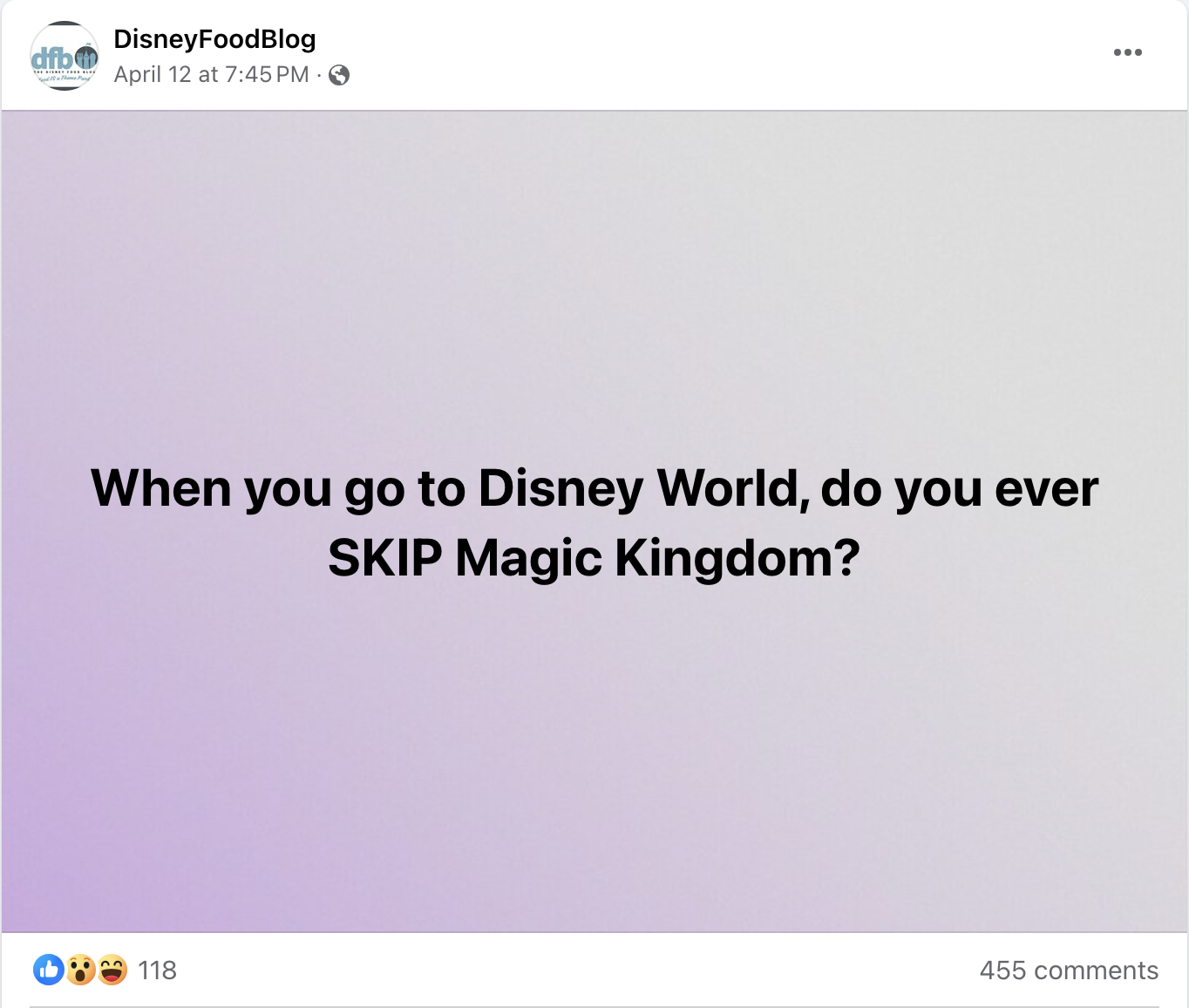Select the Wow surprised-face reaction emoji
1189x1008 pixels.
pos(80,970)
